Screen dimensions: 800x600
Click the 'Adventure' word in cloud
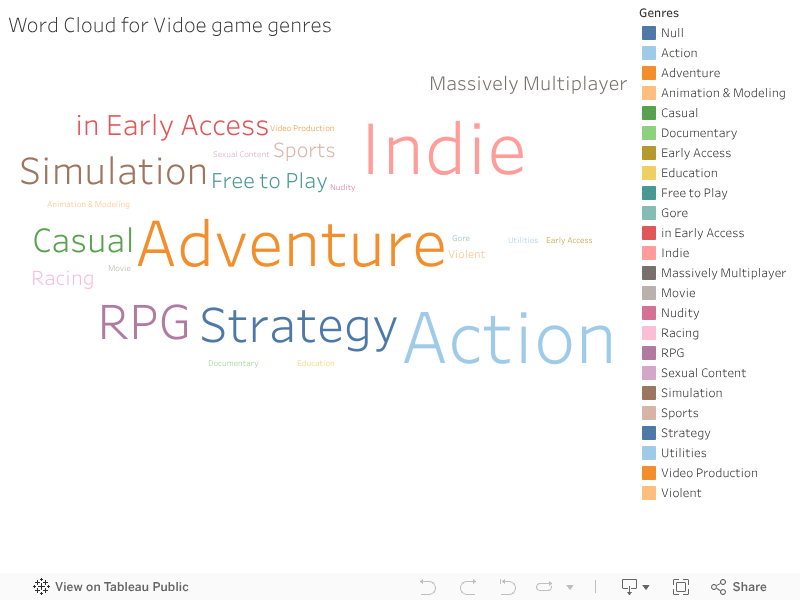click(x=291, y=244)
